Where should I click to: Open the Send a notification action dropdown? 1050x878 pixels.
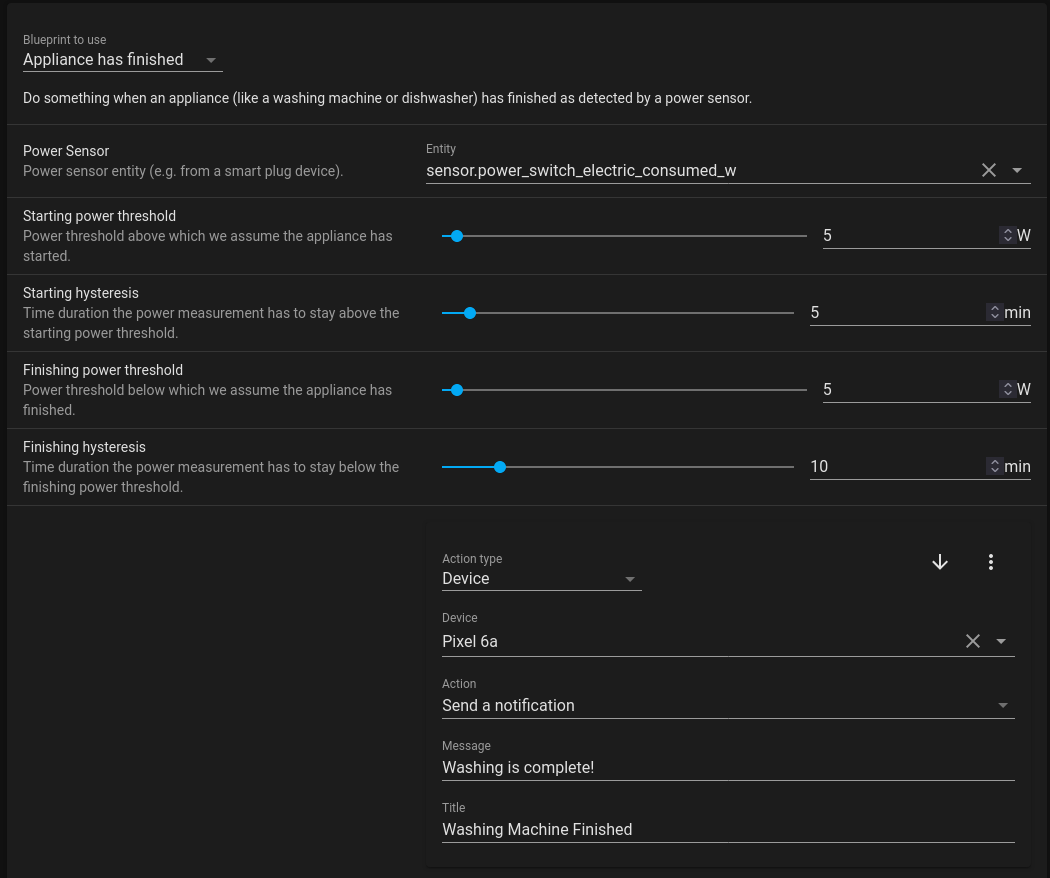(727, 705)
